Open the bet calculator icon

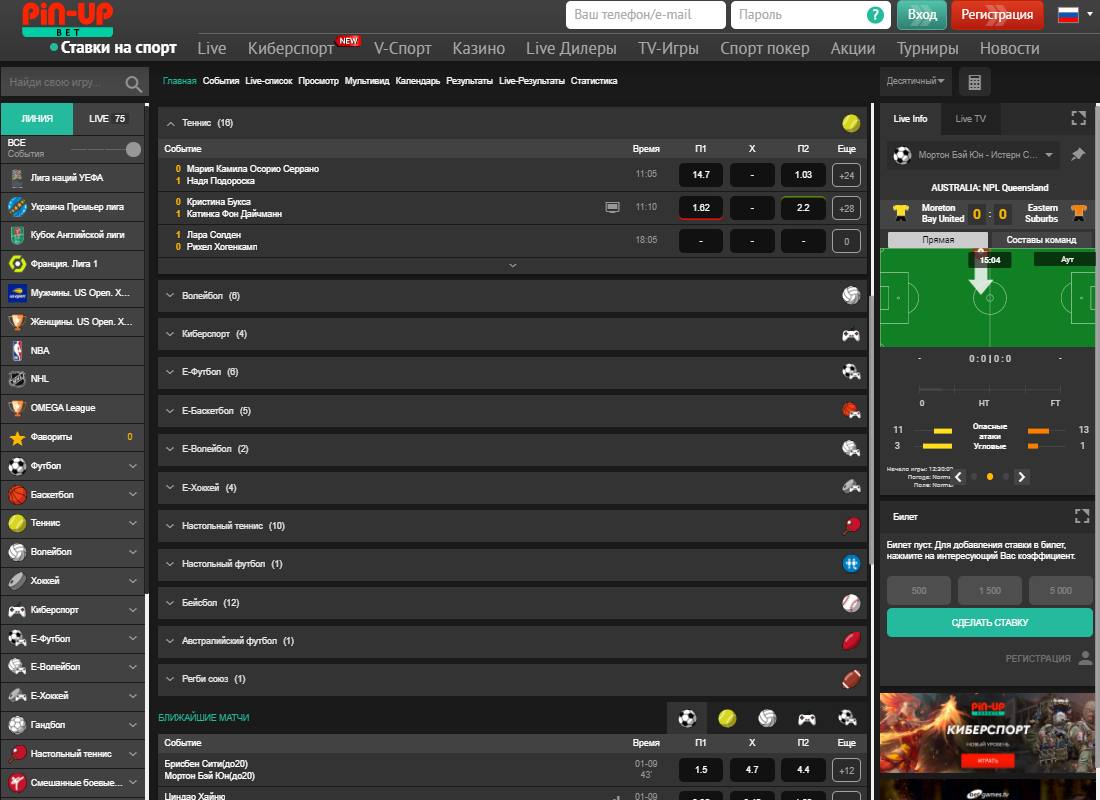(975, 81)
